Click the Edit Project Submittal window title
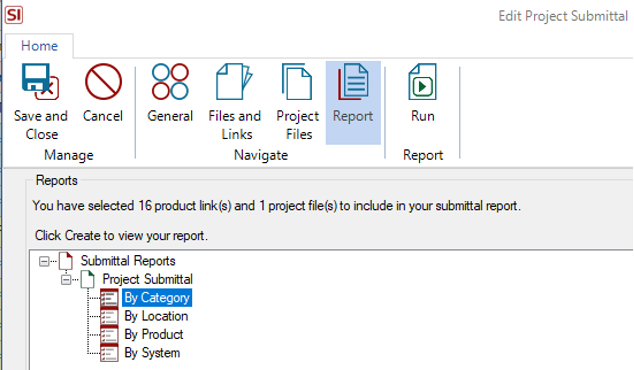This screenshot has width=634, height=370. tap(563, 16)
